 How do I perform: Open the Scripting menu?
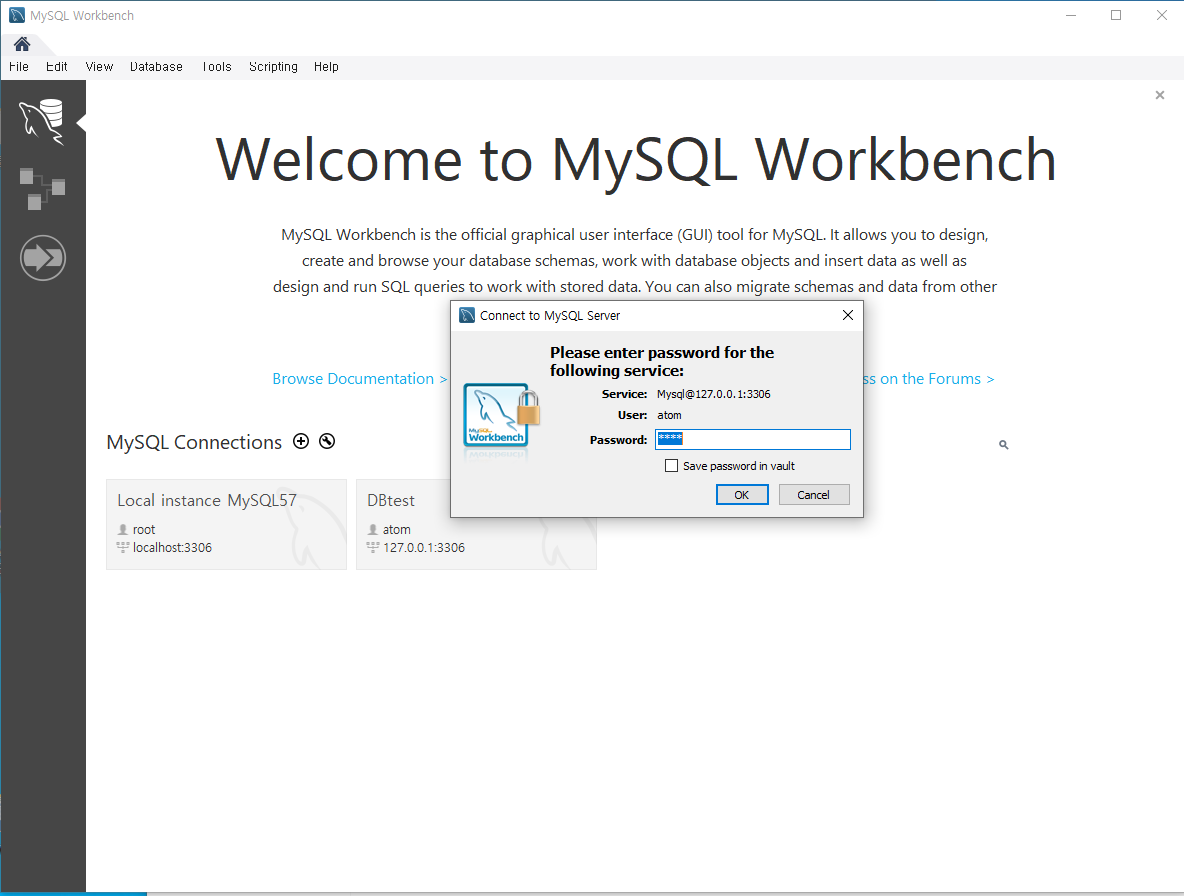pos(273,66)
